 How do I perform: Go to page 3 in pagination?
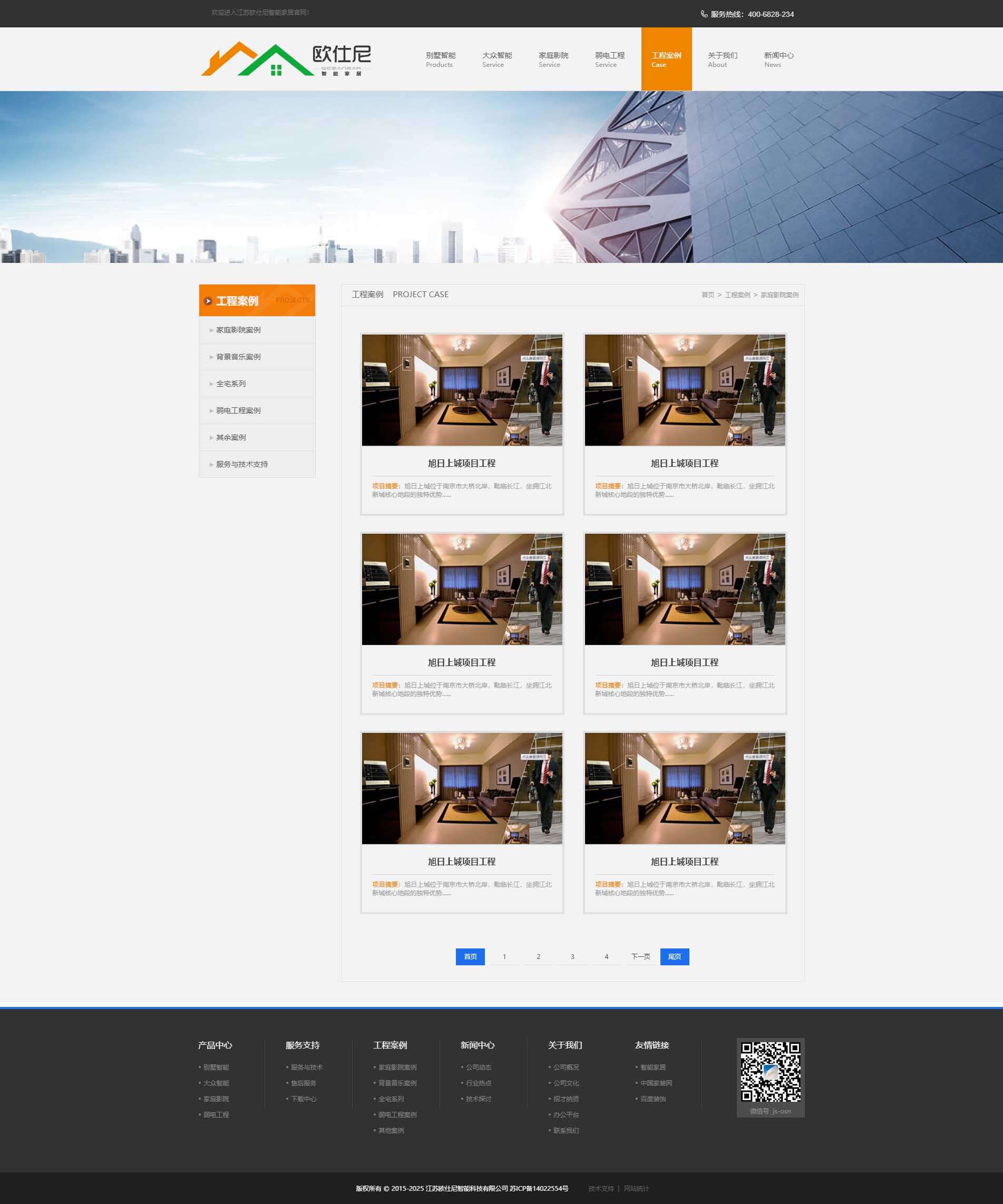[x=572, y=956]
